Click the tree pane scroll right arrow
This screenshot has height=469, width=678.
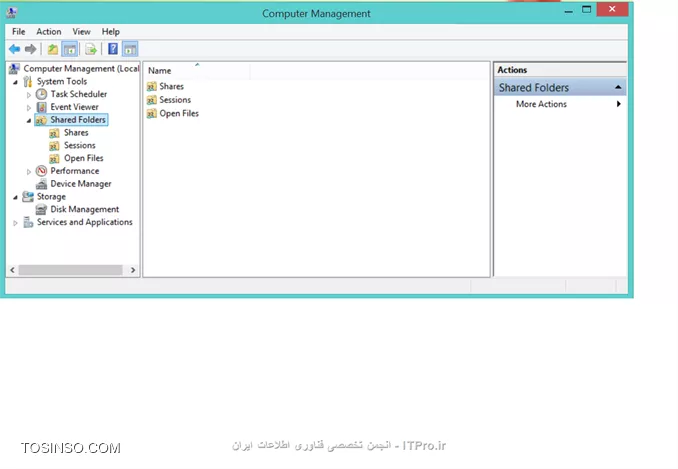[133, 270]
